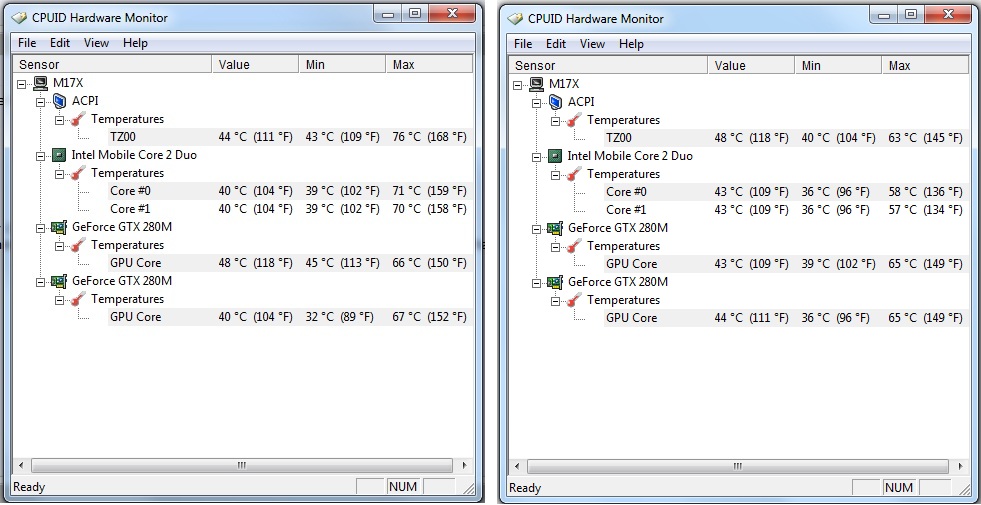Click horizontal scrollbar thumb in left window
981x505 pixels.
pos(241,466)
